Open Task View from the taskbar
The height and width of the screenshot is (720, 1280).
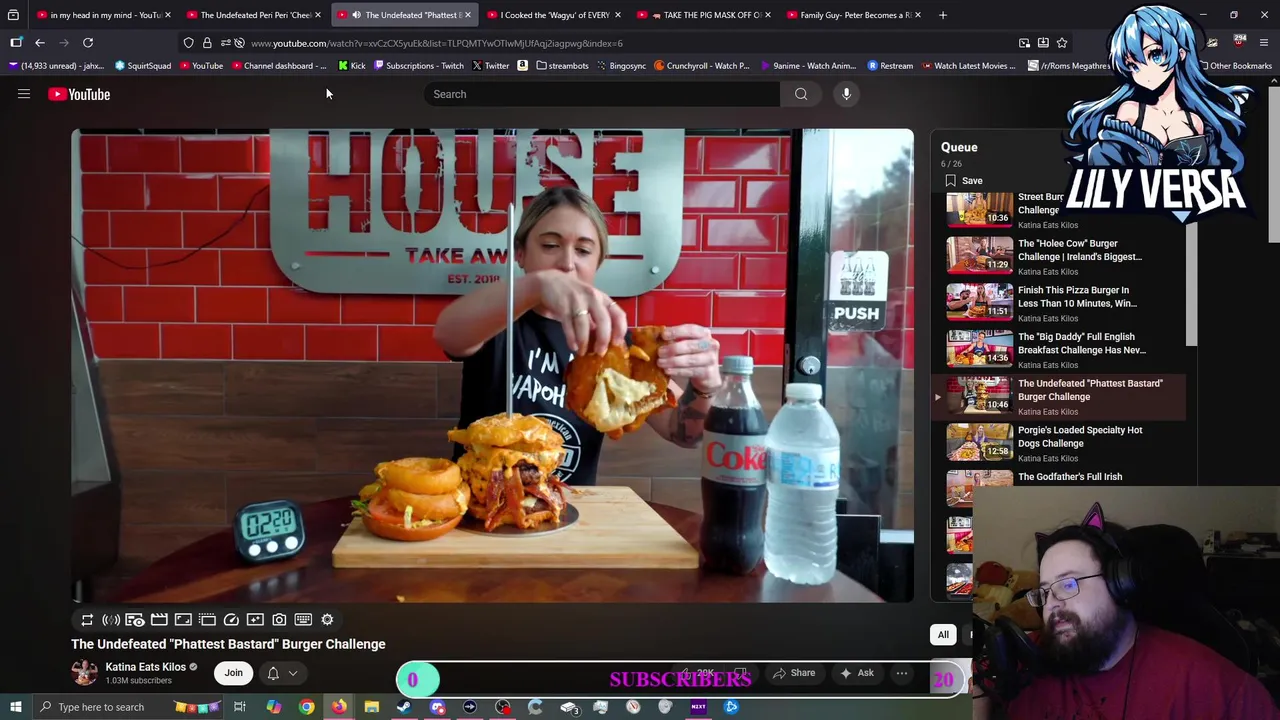[240, 707]
